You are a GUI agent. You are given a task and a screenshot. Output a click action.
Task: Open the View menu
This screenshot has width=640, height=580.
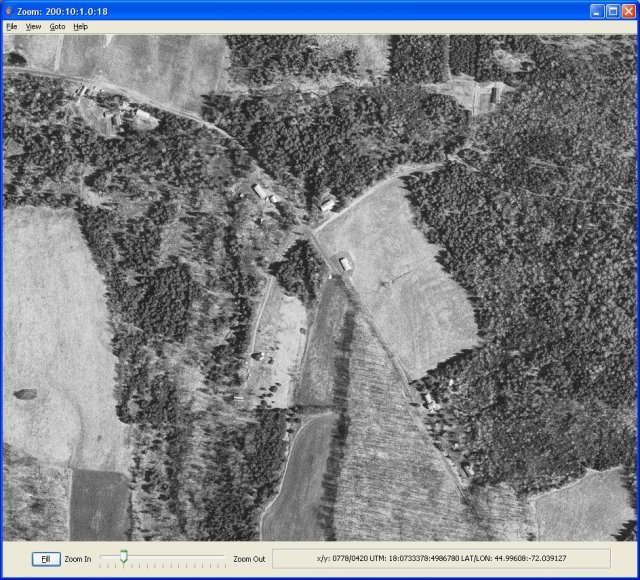pos(33,26)
